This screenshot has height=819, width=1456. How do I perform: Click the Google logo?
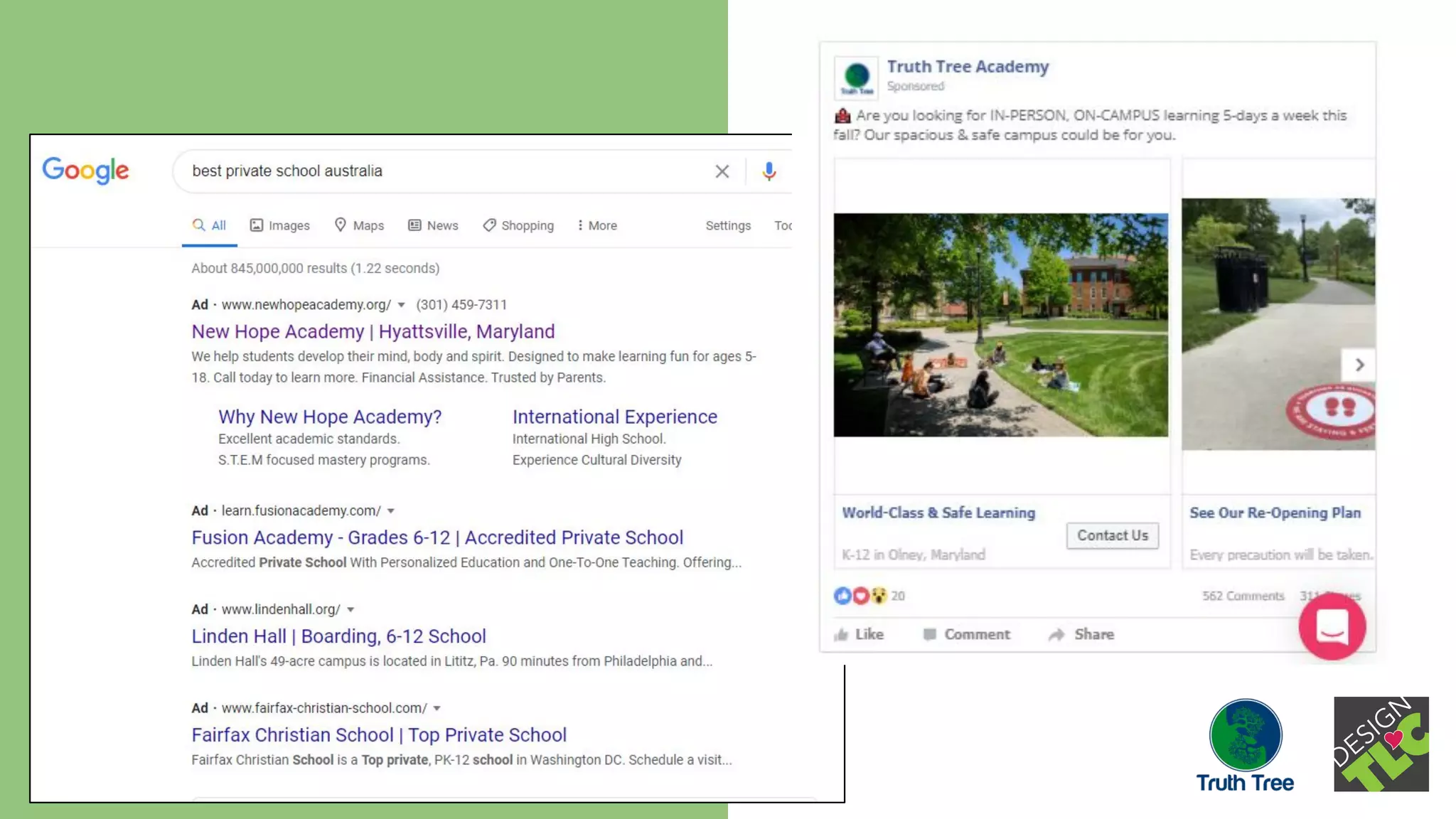(x=85, y=171)
